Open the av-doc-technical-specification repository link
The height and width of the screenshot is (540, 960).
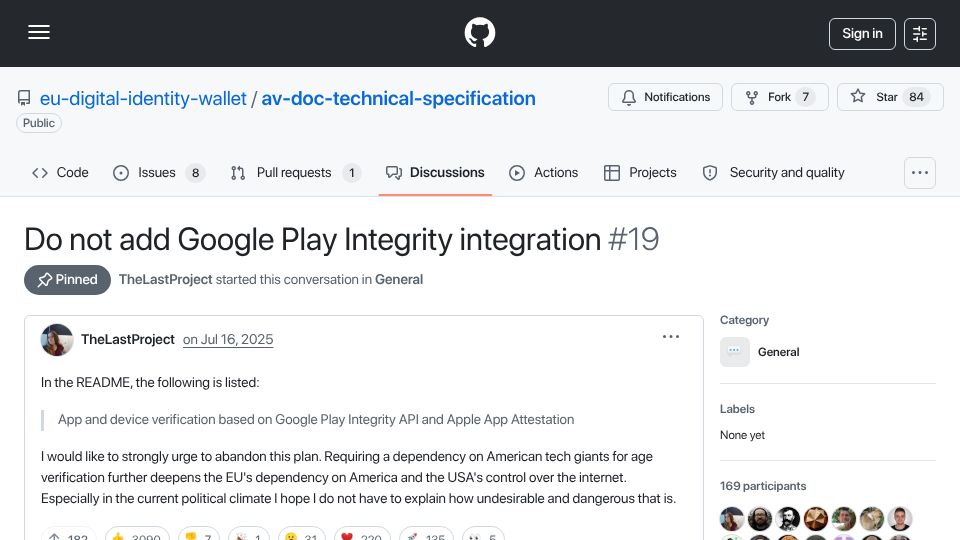coord(399,98)
